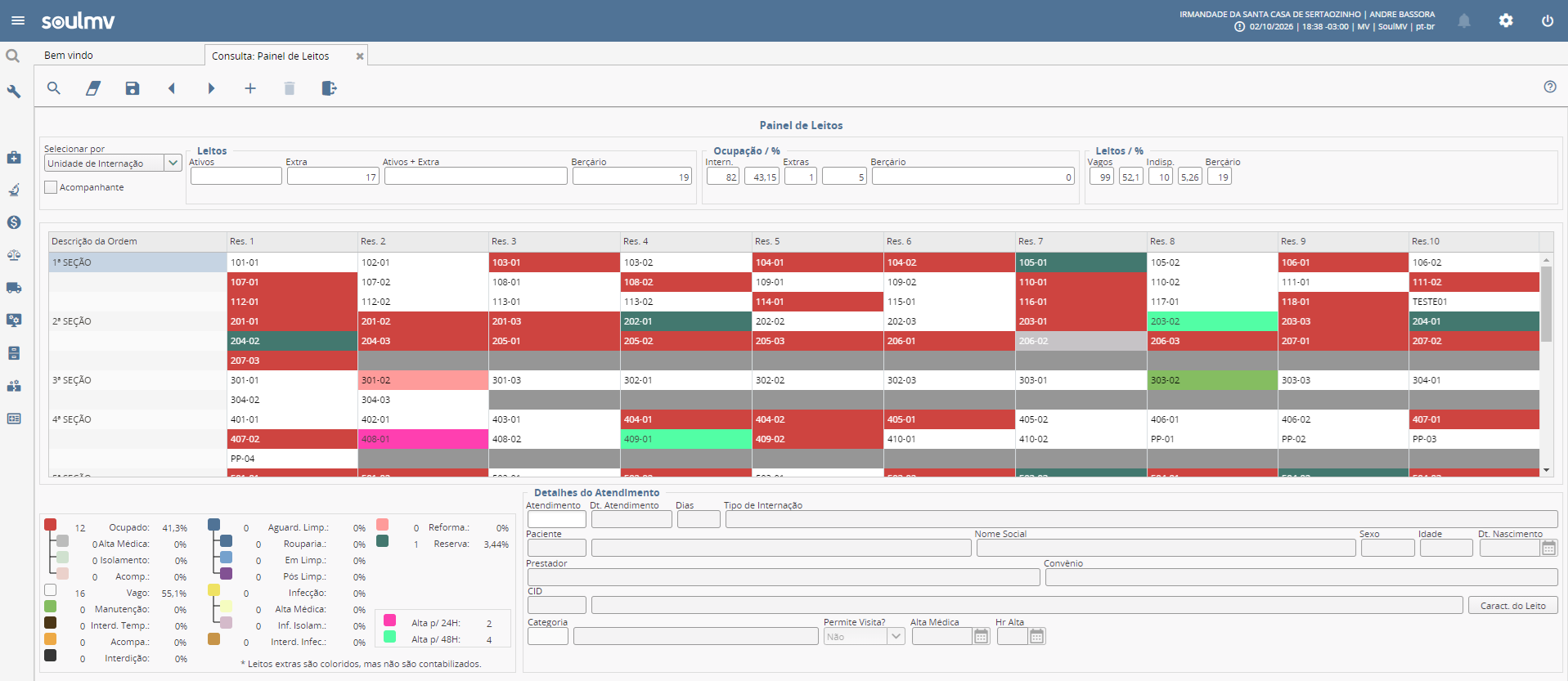Select bed 408-01 in the grid
Image resolution: width=1568 pixels, height=681 pixels.
click(x=423, y=439)
